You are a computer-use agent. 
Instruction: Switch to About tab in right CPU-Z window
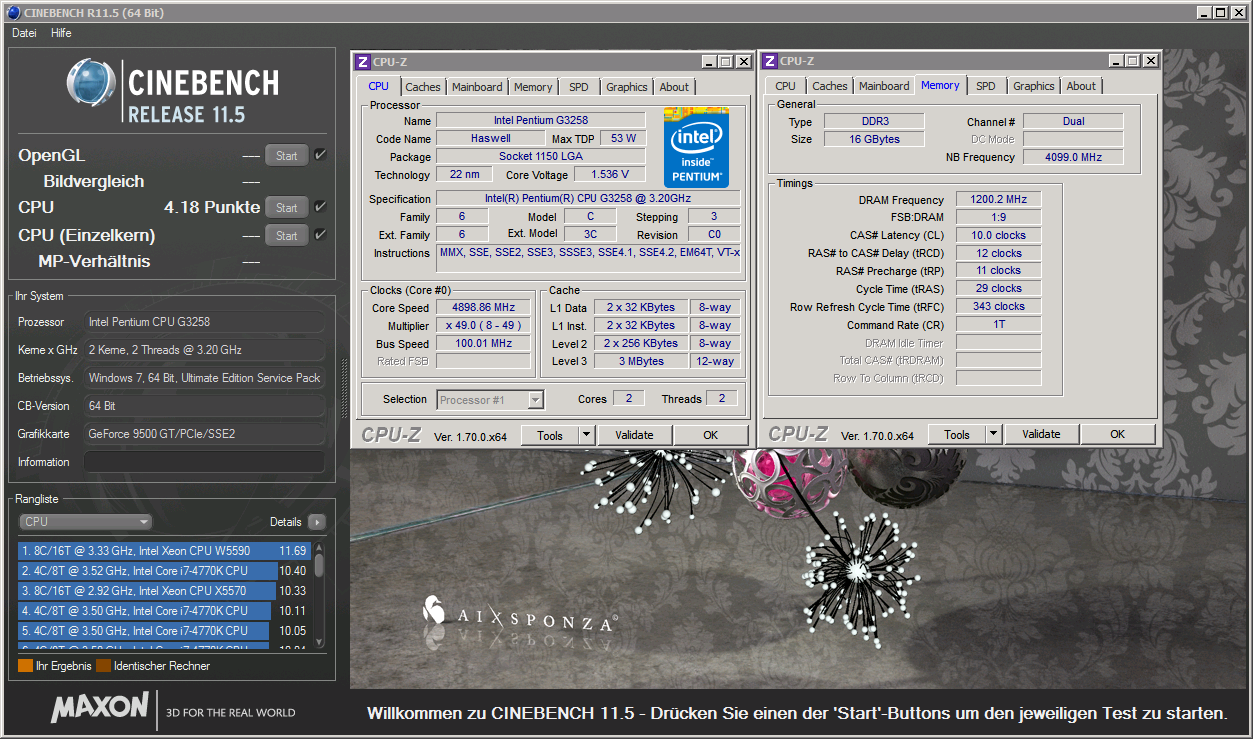coord(1081,86)
